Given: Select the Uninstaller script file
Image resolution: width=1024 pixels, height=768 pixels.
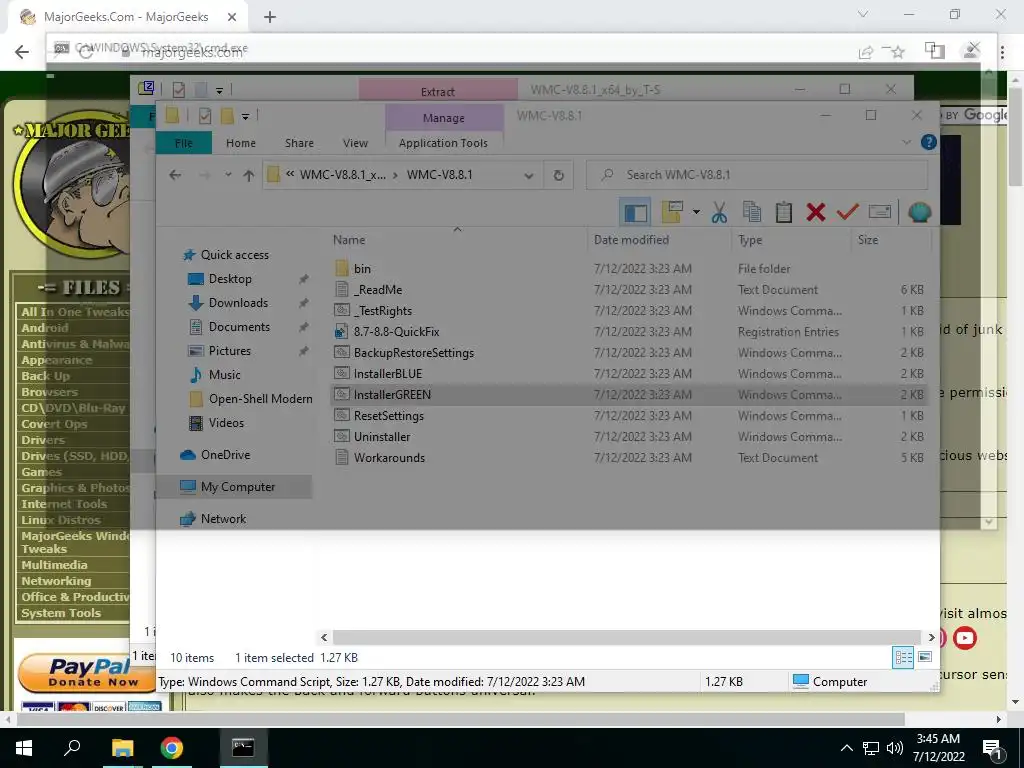Looking at the screenshot, I should (382, 437).
